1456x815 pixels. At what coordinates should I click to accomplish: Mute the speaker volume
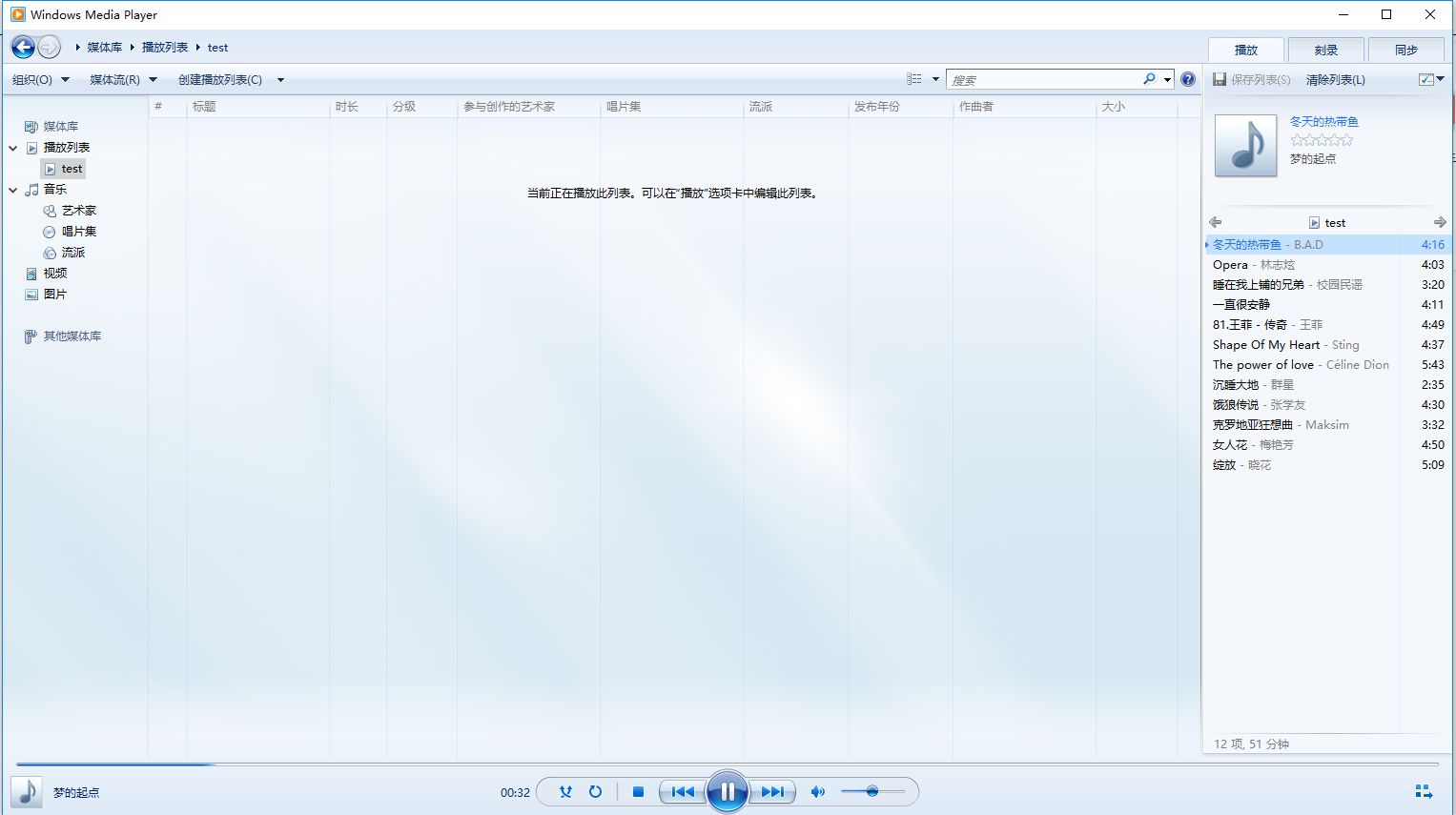click(817, 791)
